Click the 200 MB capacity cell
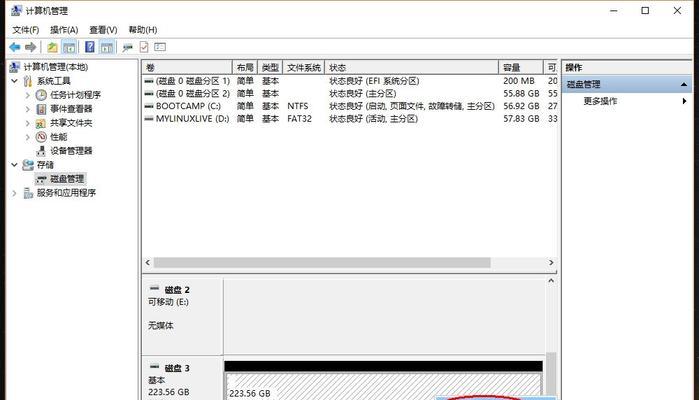This screenshot has width=699, height=400. (x=518, y=81)
